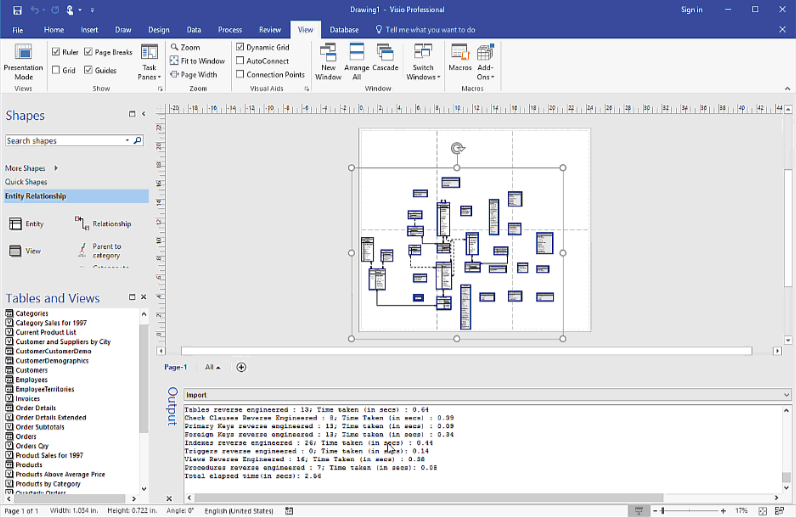Open the Macros dialog
Viewport: 796px width, 517px height.
point(460,57)
